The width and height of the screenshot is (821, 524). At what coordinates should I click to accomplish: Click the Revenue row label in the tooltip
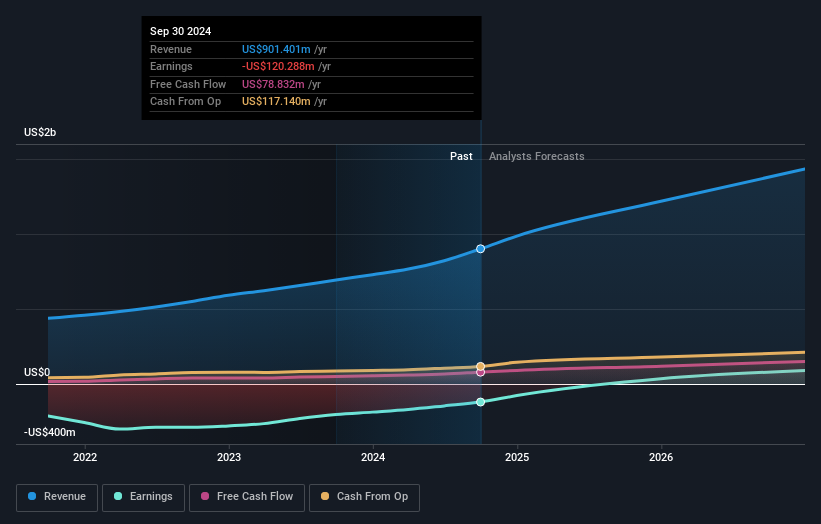point(171,49)
